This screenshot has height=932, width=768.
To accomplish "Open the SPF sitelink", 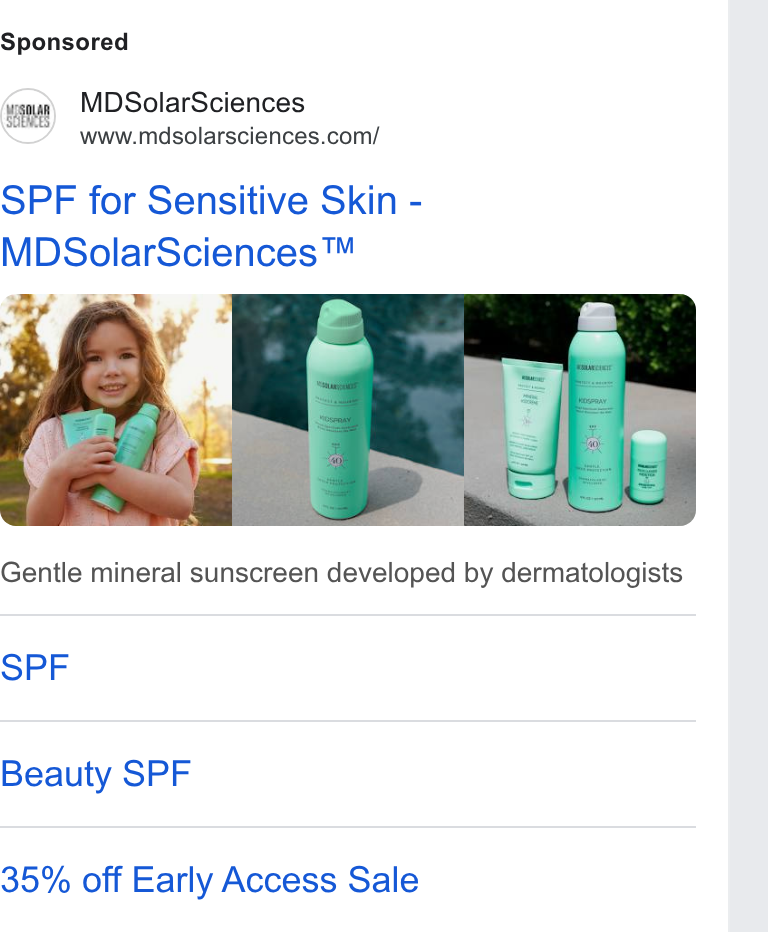I will [34, 667].
